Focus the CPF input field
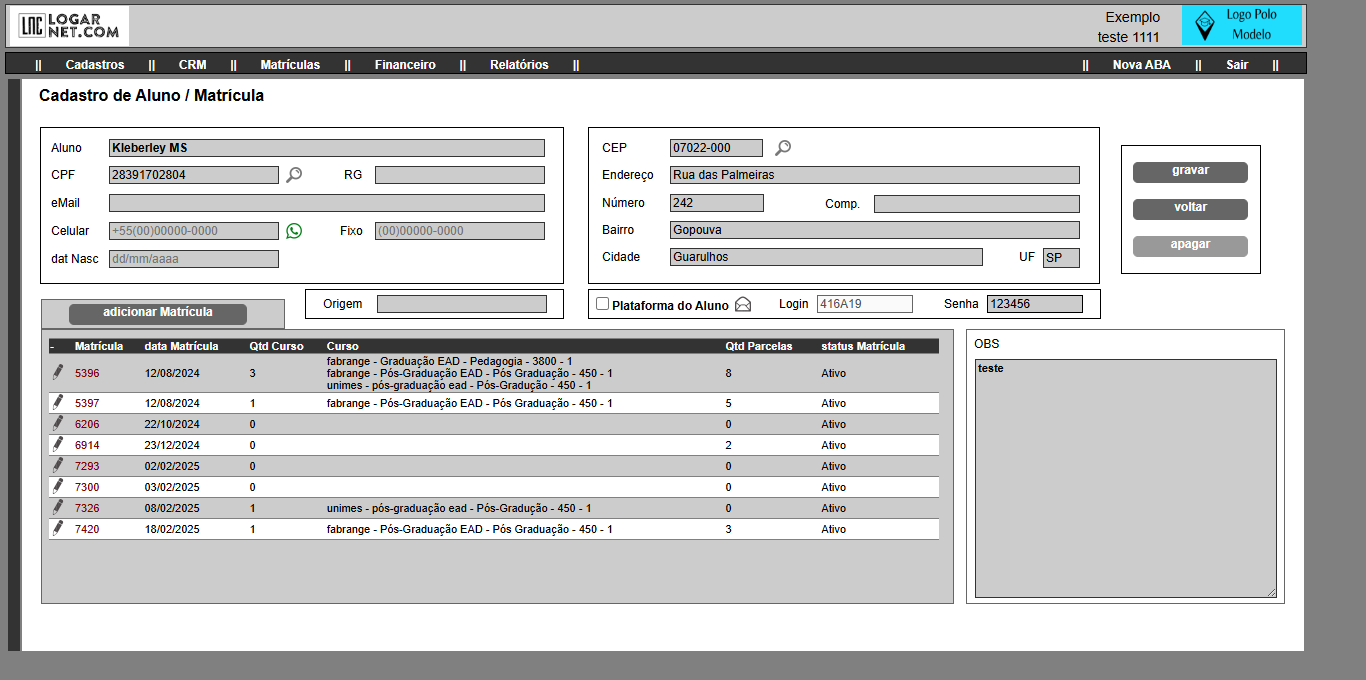The image size is (1366, 680). click(x=194, y=175)
